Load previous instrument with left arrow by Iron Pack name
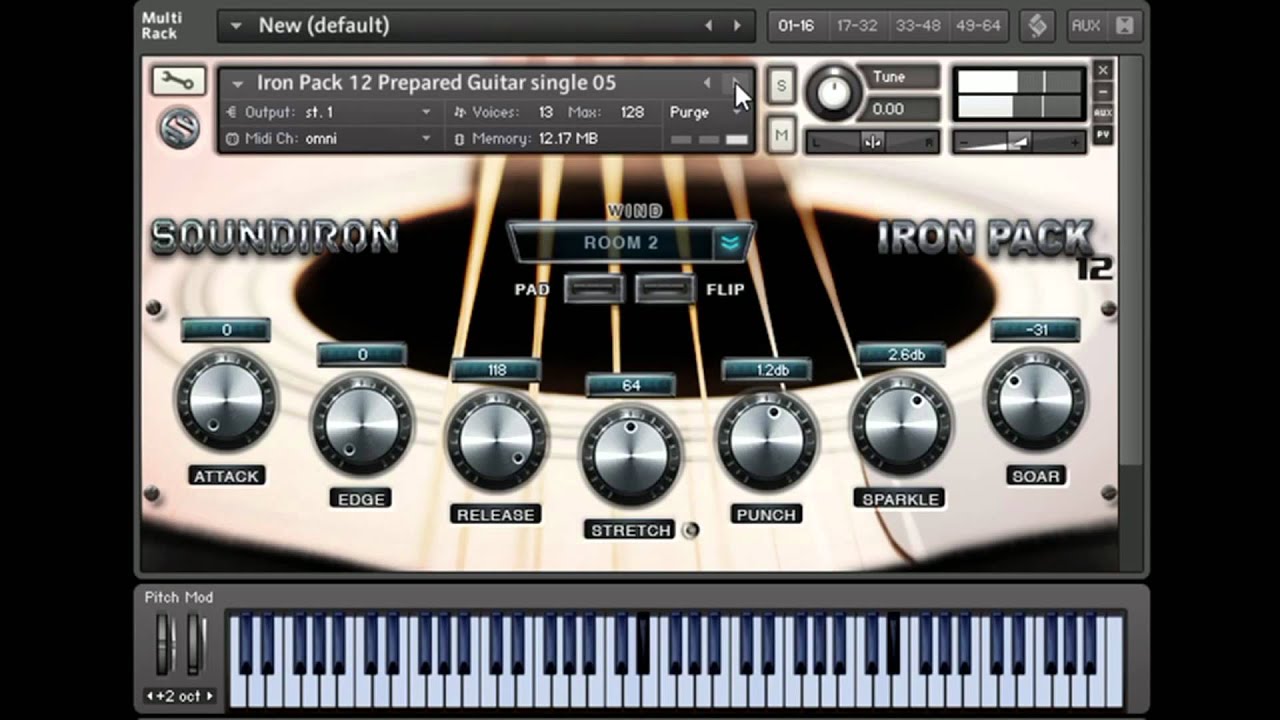Image resolution: width=1280 pixels, height=720 pixels. coord(707,83)
